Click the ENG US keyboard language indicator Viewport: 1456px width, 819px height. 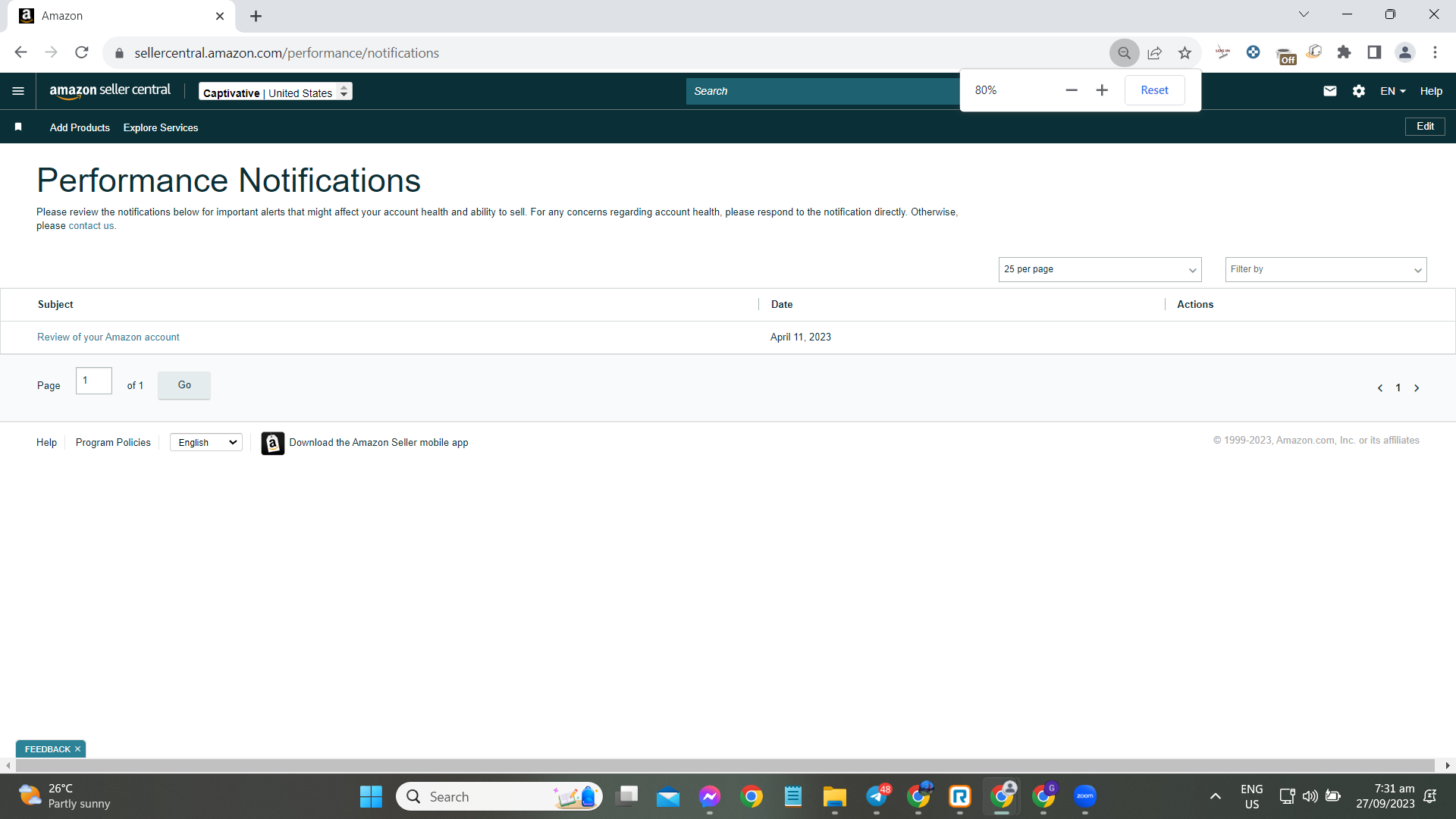[1252, 796]
